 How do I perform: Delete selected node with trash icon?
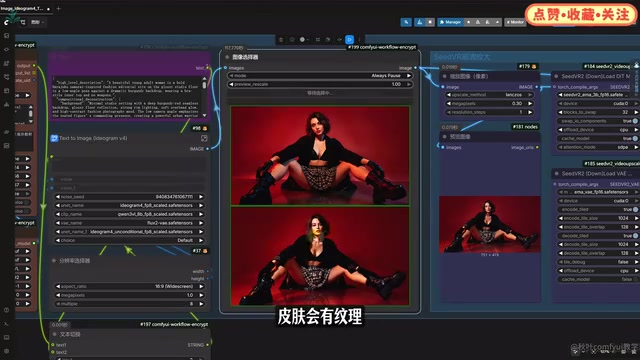[281, 40]
